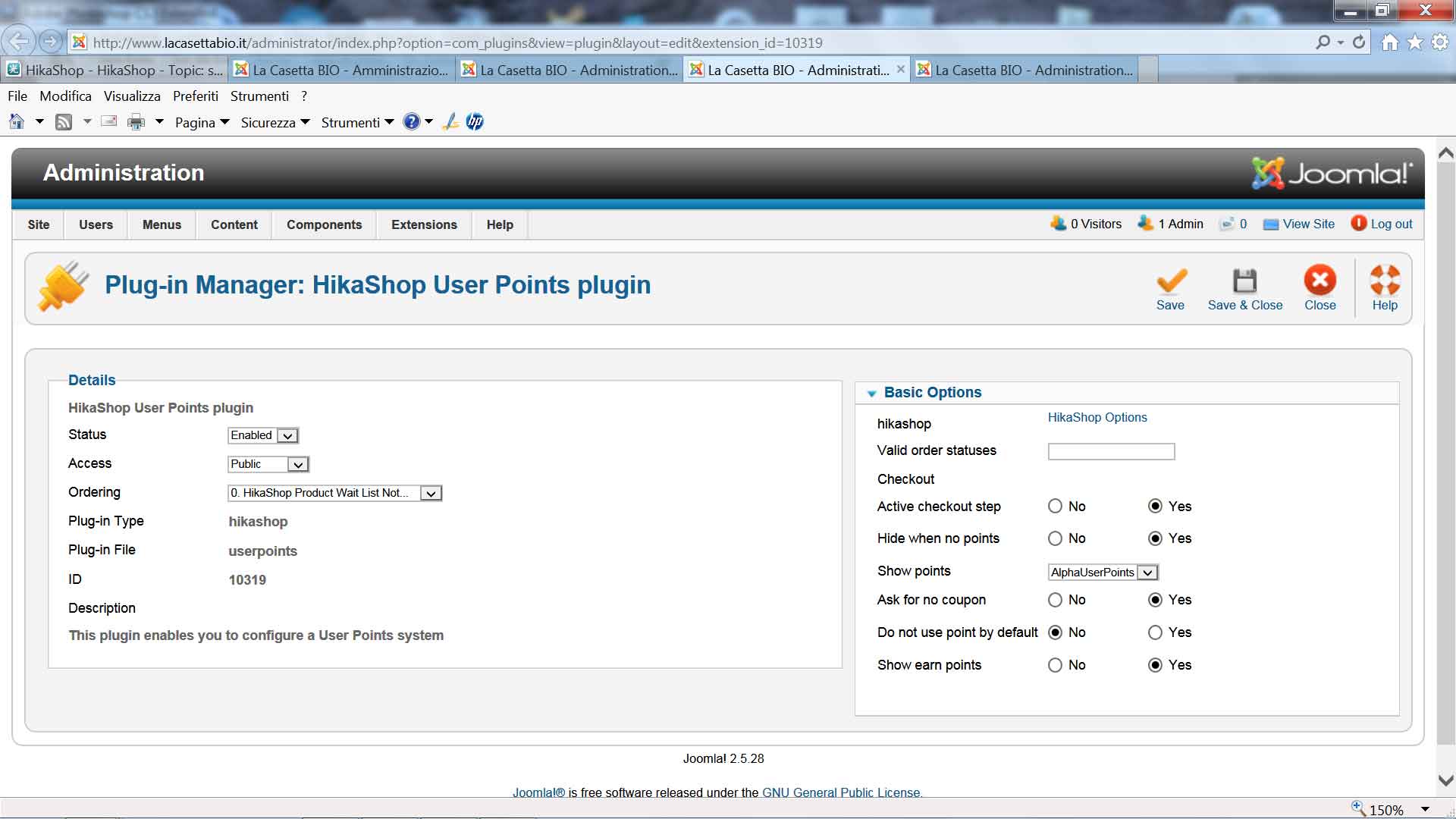The image size is (1456, 819).
Task: Open the Status dropdown
Action: (x=263, y=435)
